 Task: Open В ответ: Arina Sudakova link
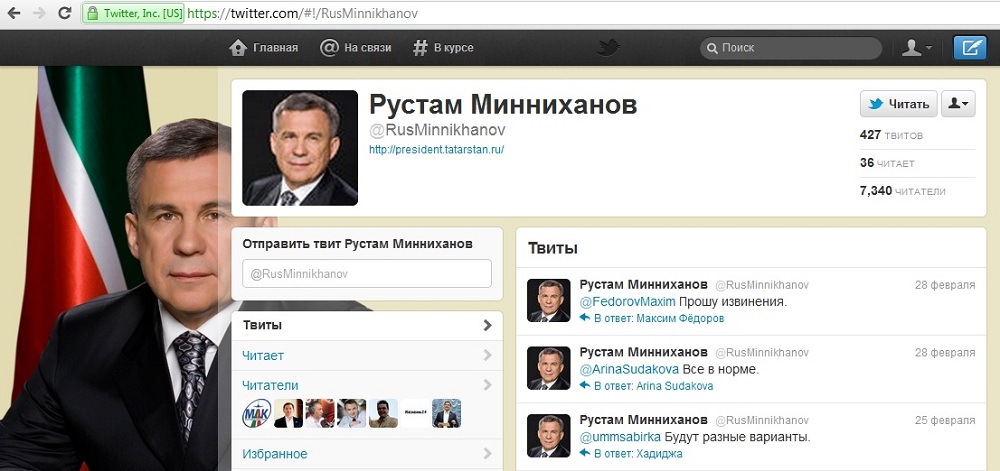654,386
